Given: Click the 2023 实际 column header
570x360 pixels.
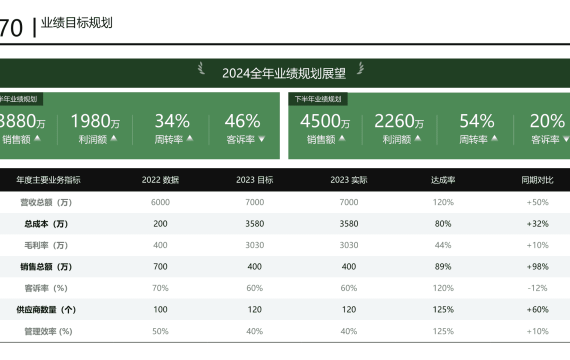Looking at the screenshot, I should click(349, 180).
